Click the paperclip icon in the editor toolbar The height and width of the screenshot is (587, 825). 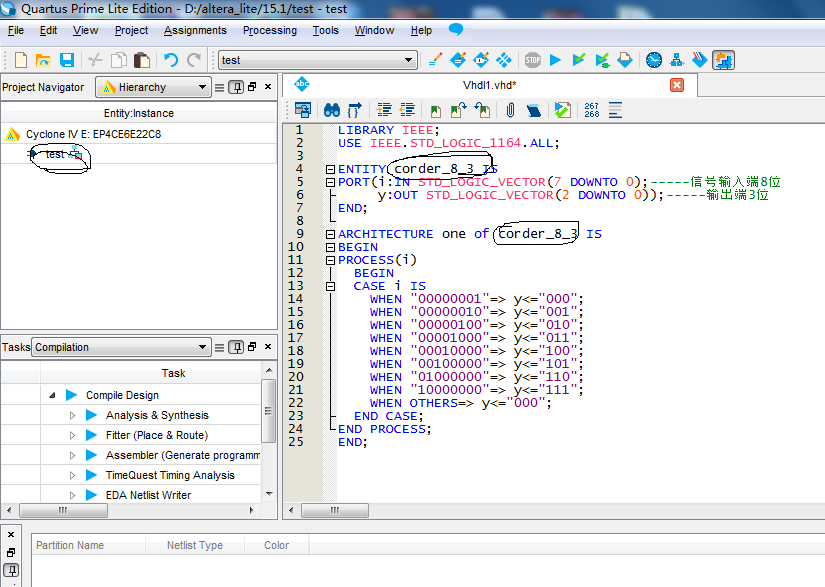(x=510, y=109)
